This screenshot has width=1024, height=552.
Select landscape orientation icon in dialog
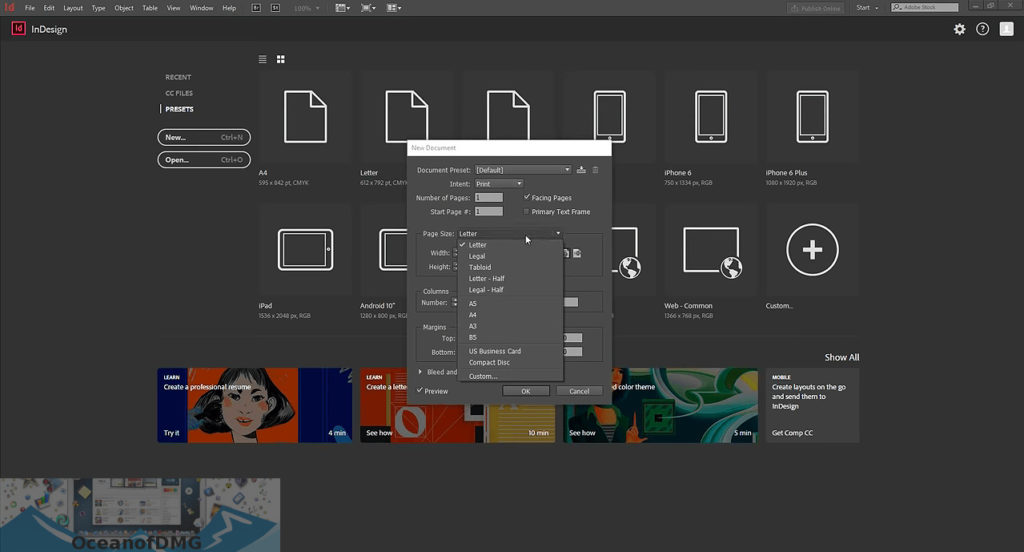577,253
